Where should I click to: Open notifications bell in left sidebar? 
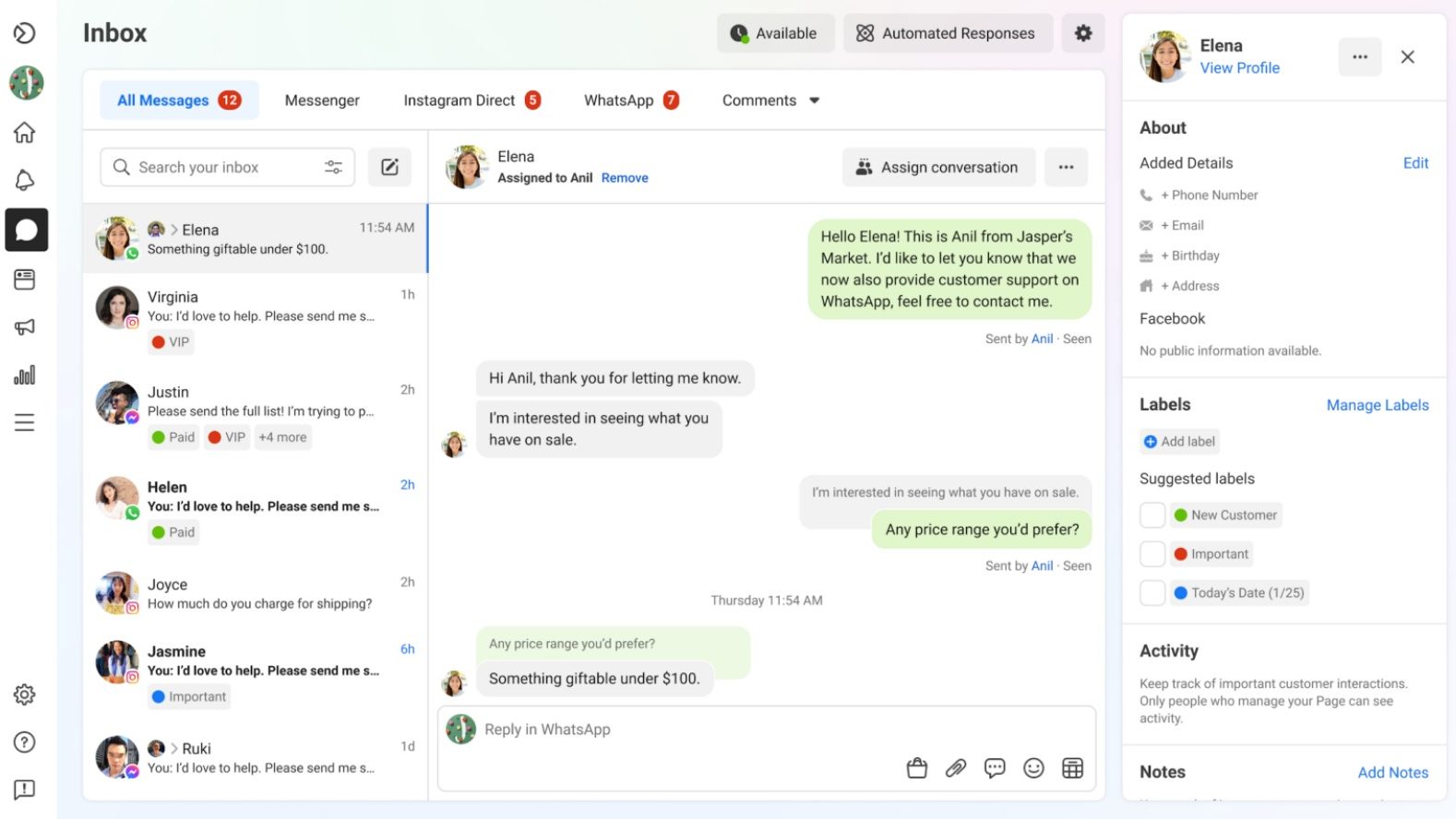pos(25,180)
